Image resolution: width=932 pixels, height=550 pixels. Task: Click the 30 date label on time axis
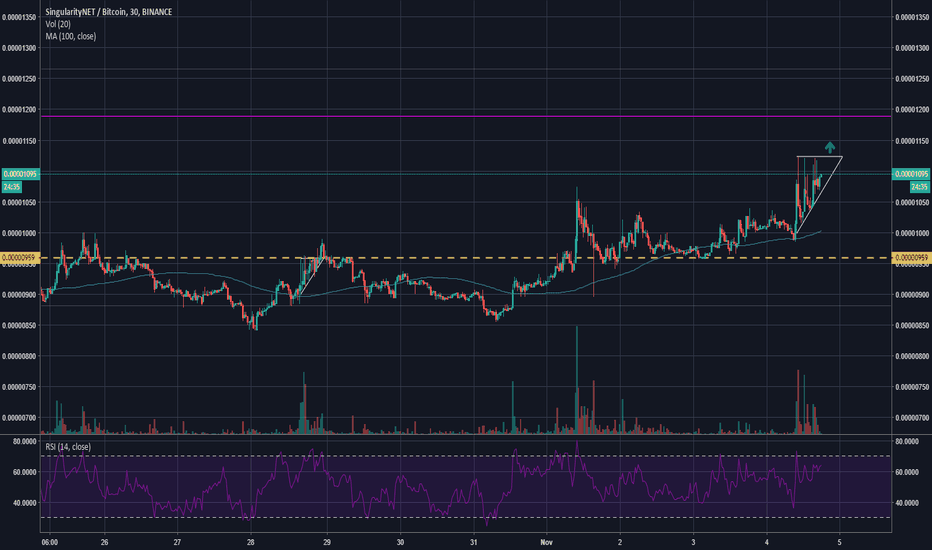click(400, 542)
